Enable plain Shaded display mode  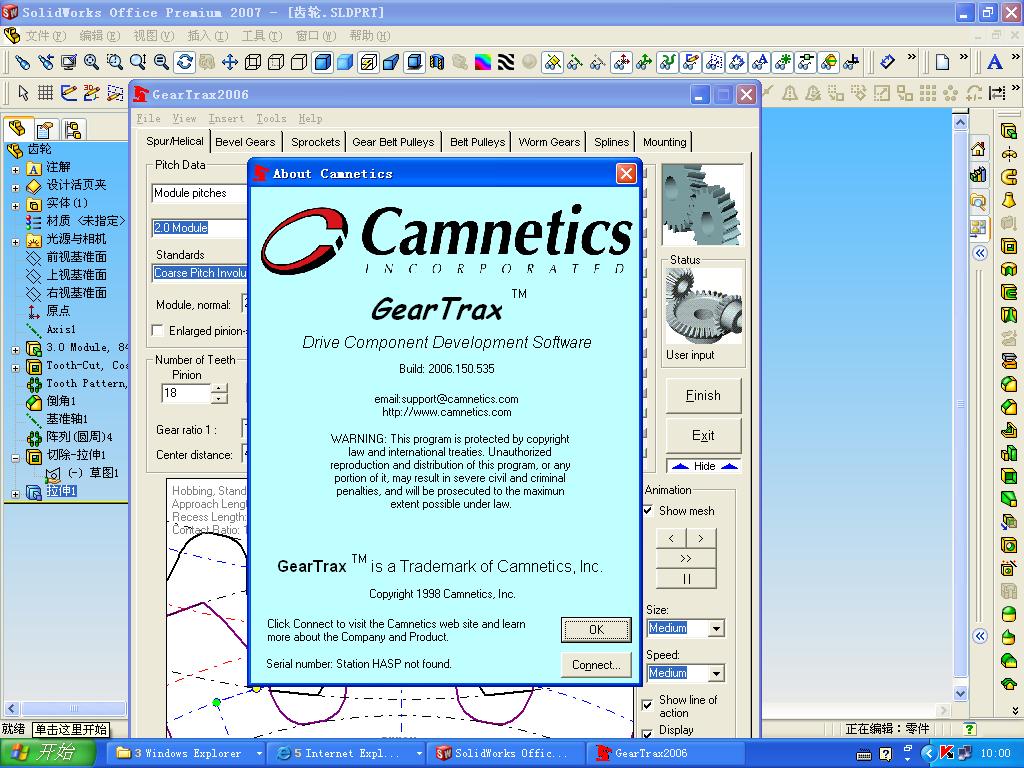pyautogui.click(x=345, y=62)
